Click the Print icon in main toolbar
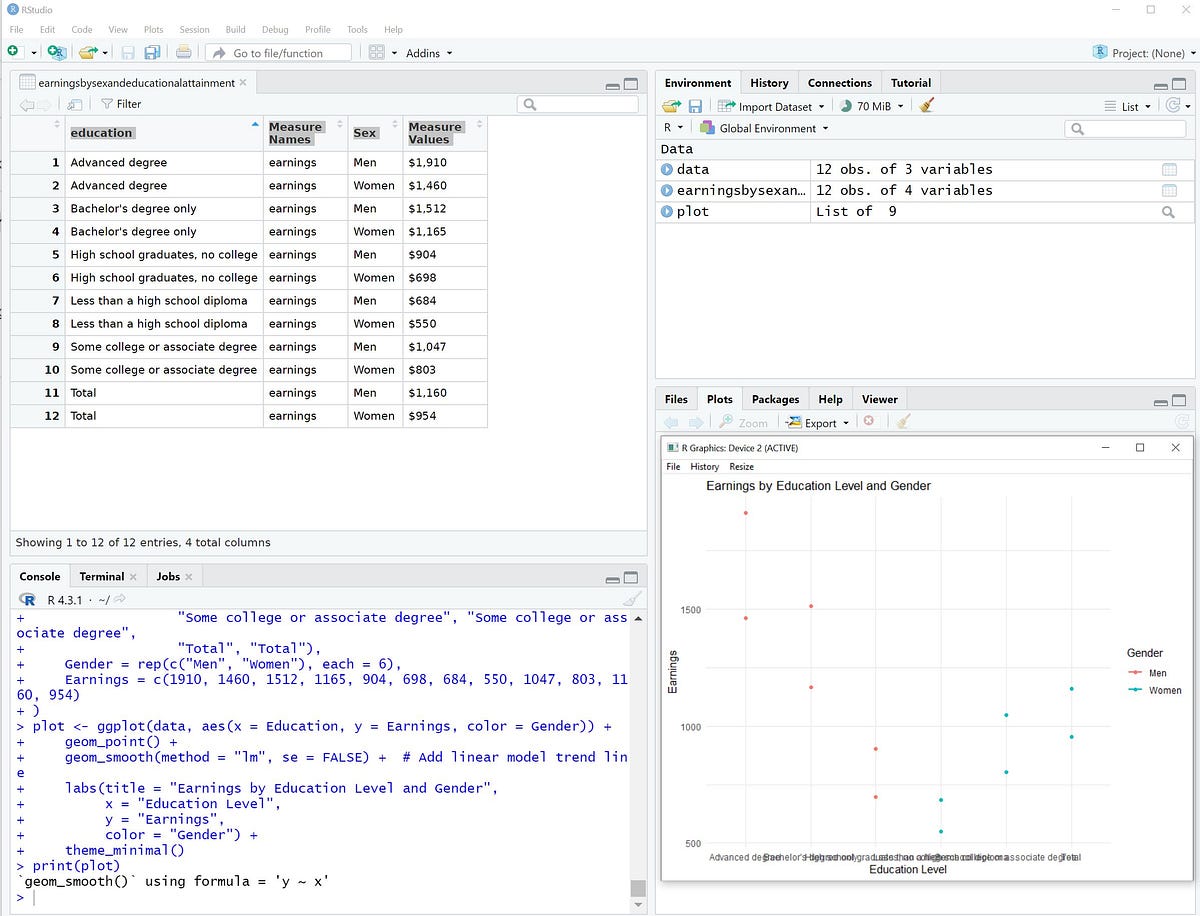The height and width of the screenshot is (916, 1200). point(183,52)
